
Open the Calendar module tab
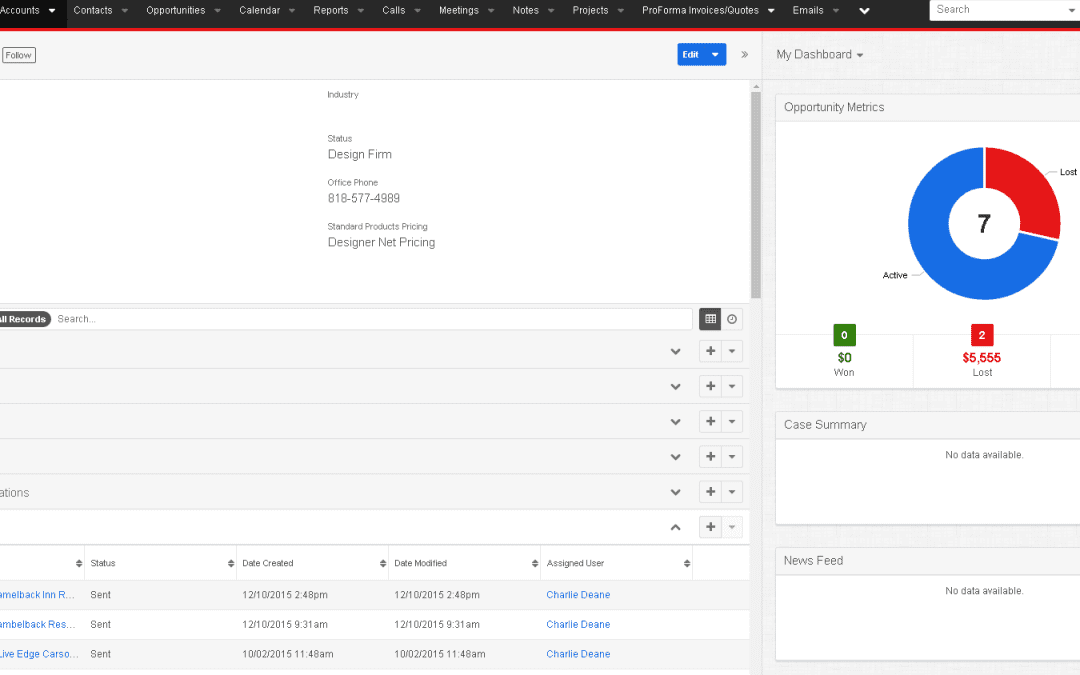(x=260, y=10)
